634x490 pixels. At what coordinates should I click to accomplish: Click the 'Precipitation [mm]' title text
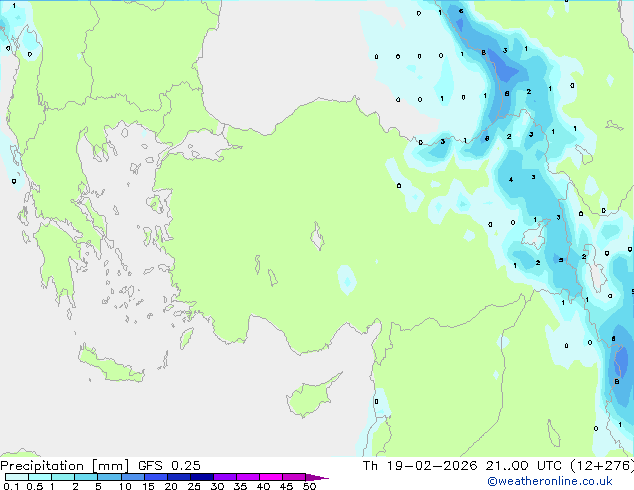pos(65,466)
